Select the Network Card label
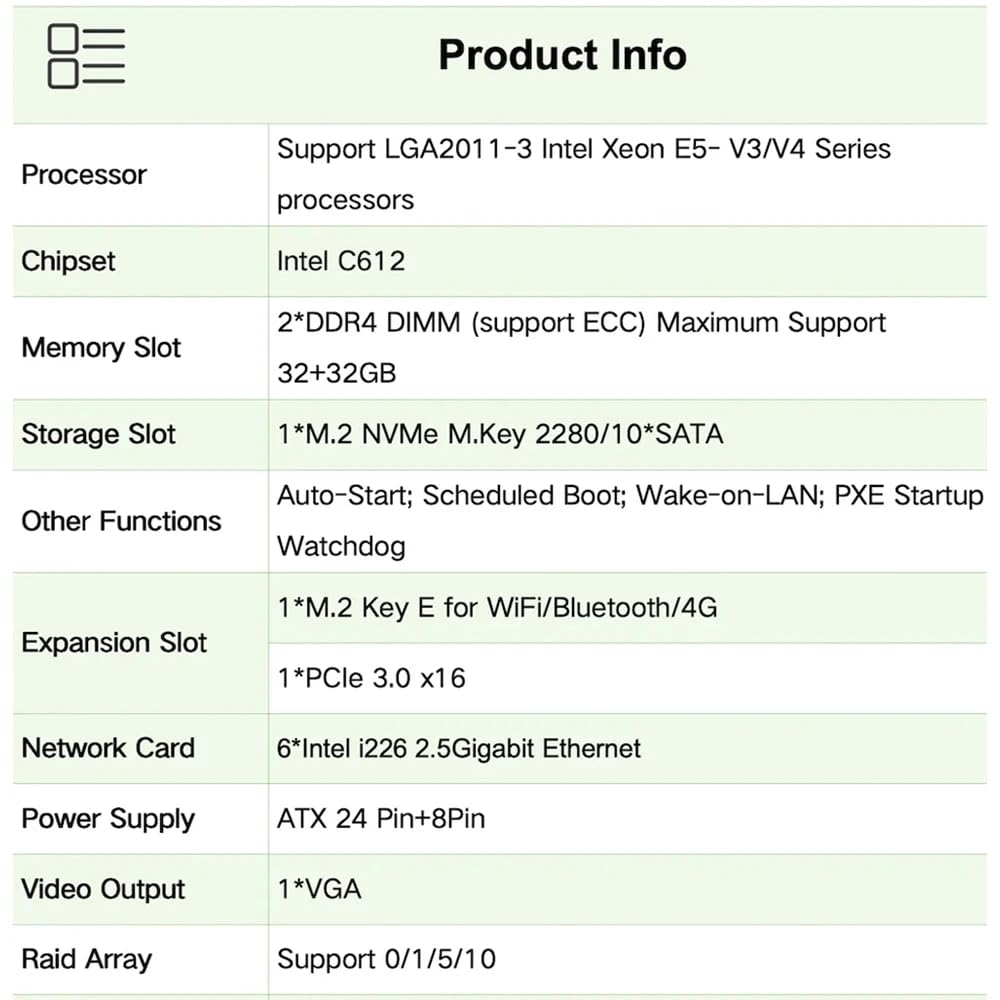Viewport: 1000px width, 1000px height. point(108,748)
